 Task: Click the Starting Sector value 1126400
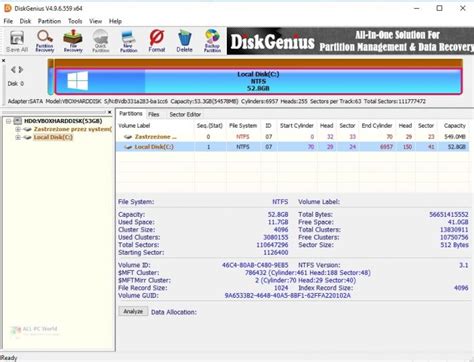pyautogui.click(x=275, y=252)
